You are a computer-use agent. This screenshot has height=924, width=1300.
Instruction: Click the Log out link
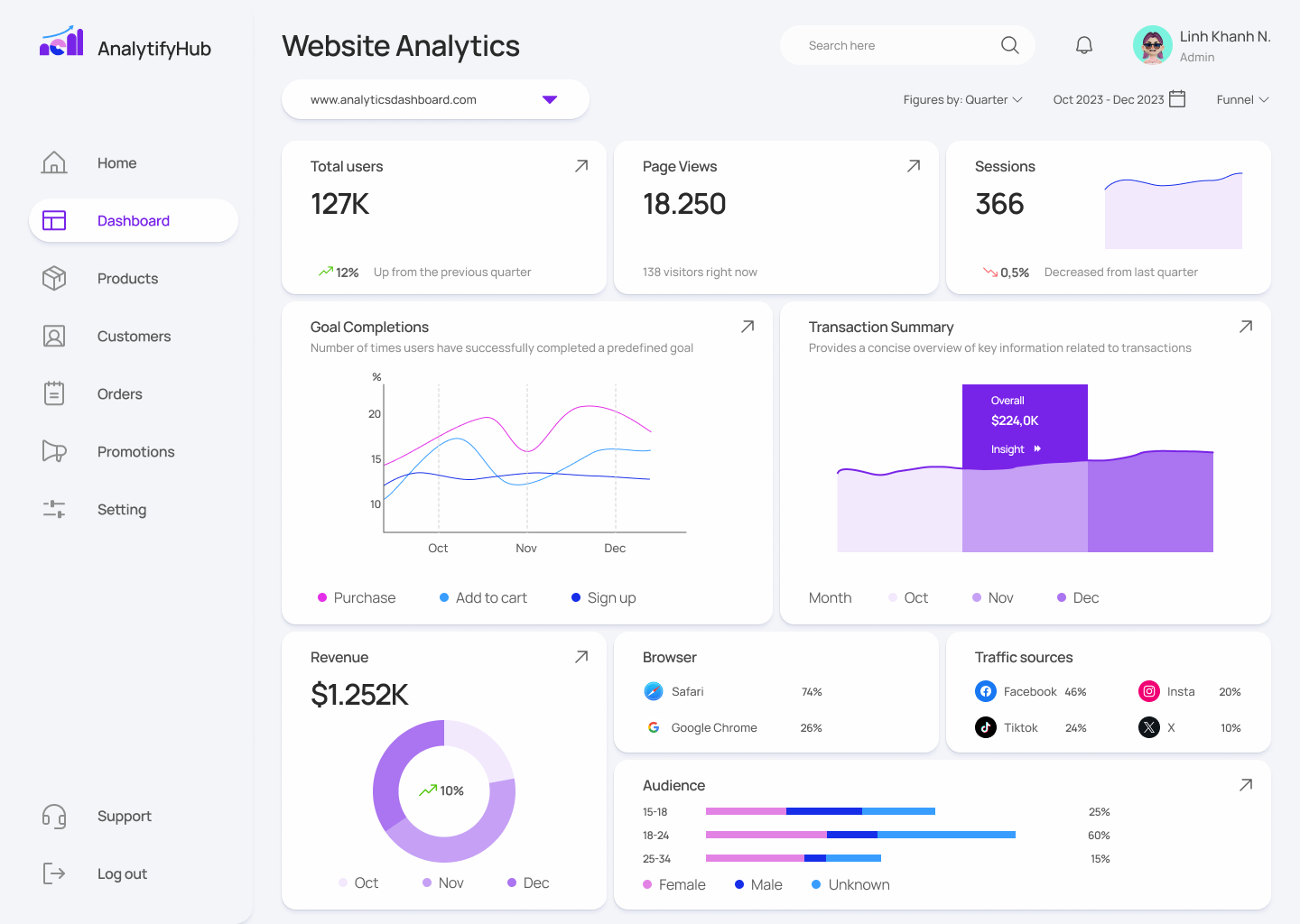tap(122, 873)
